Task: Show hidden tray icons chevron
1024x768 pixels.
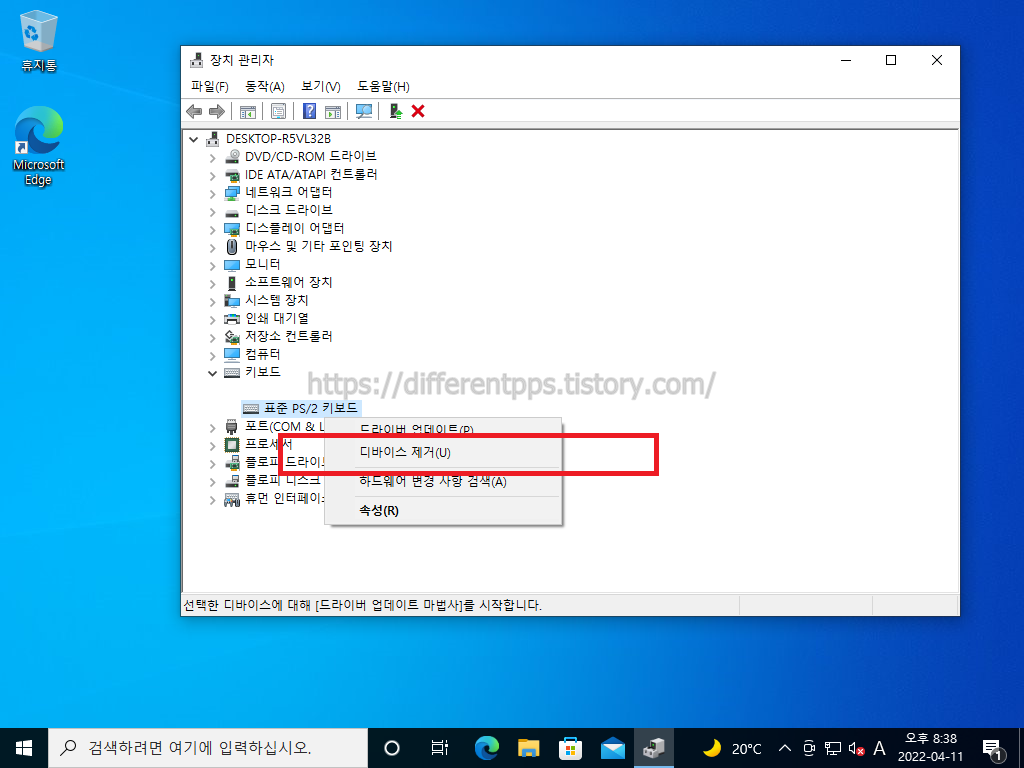Action: pyautogui.click(x=786, y=748)
